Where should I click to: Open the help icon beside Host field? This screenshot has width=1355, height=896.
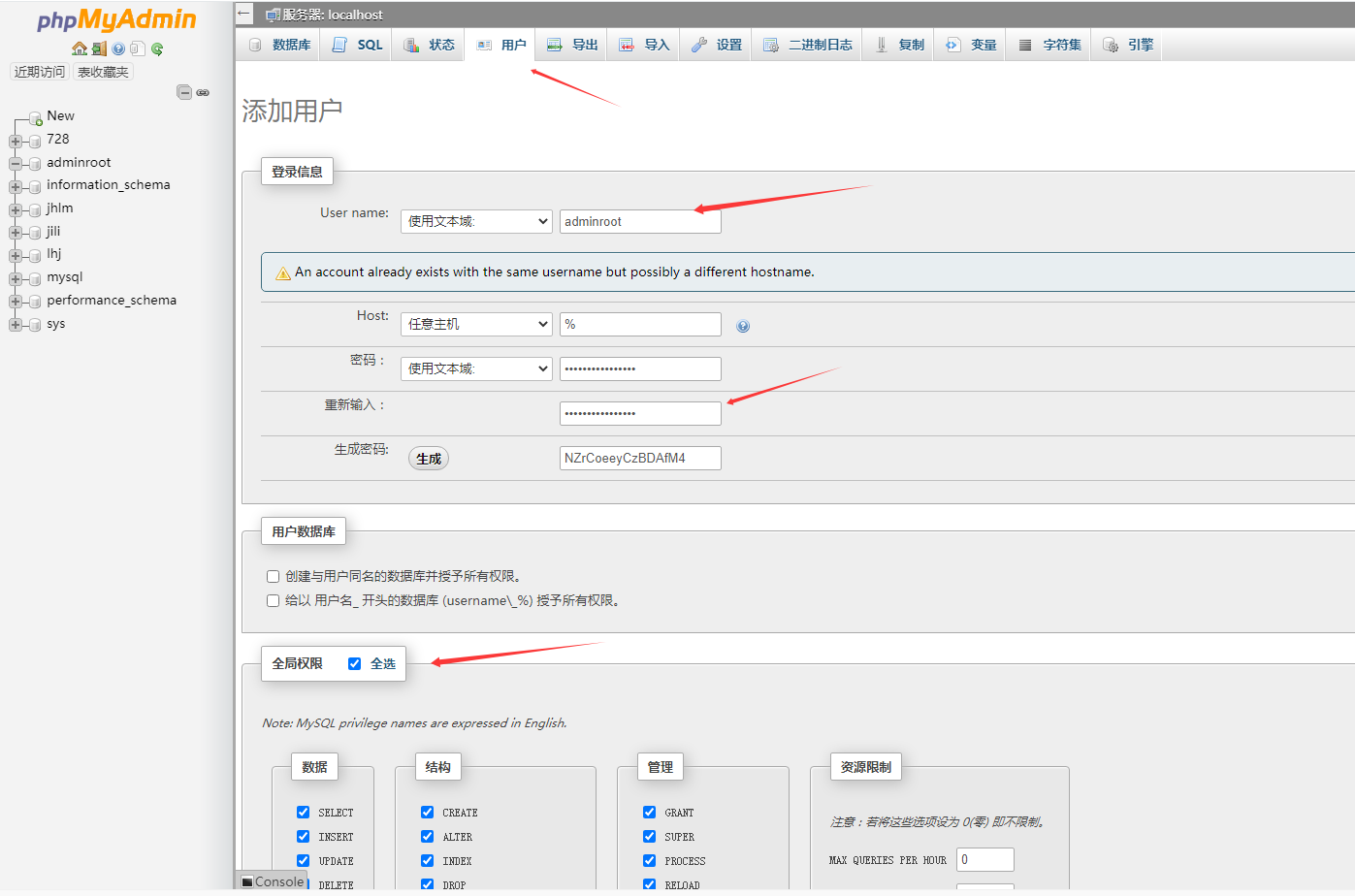[743, 327]
